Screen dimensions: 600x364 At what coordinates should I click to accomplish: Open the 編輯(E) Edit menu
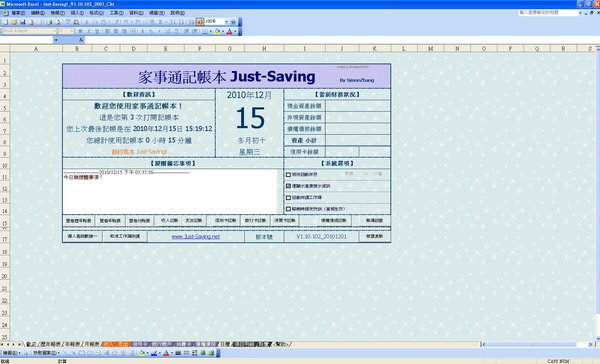[38, 13]
